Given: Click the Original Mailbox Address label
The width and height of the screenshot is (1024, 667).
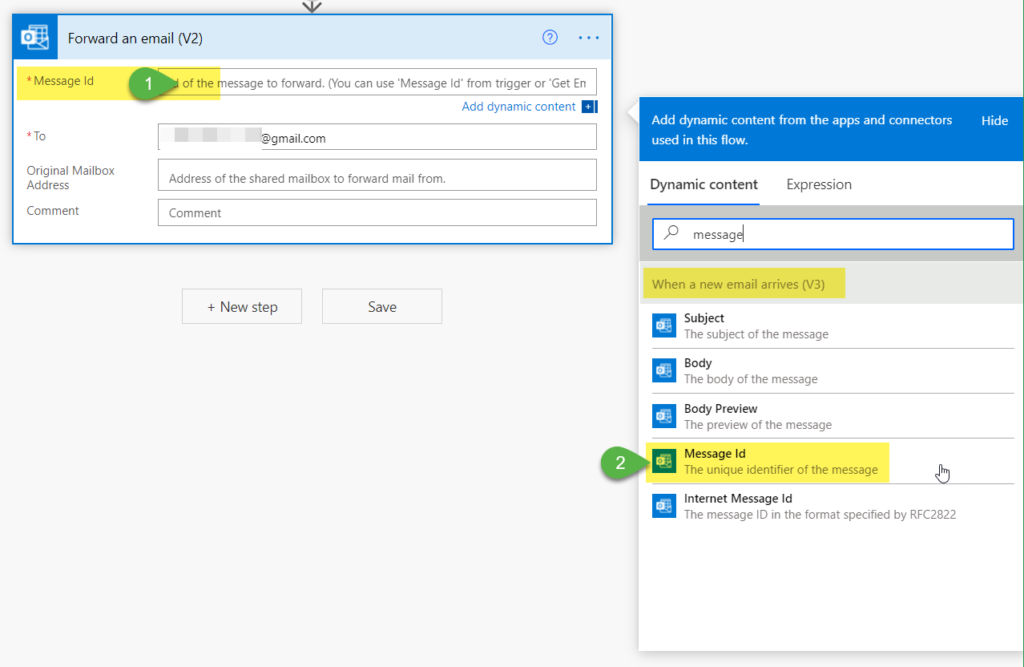Looking at the screenshot, I should tap(71, 178).
